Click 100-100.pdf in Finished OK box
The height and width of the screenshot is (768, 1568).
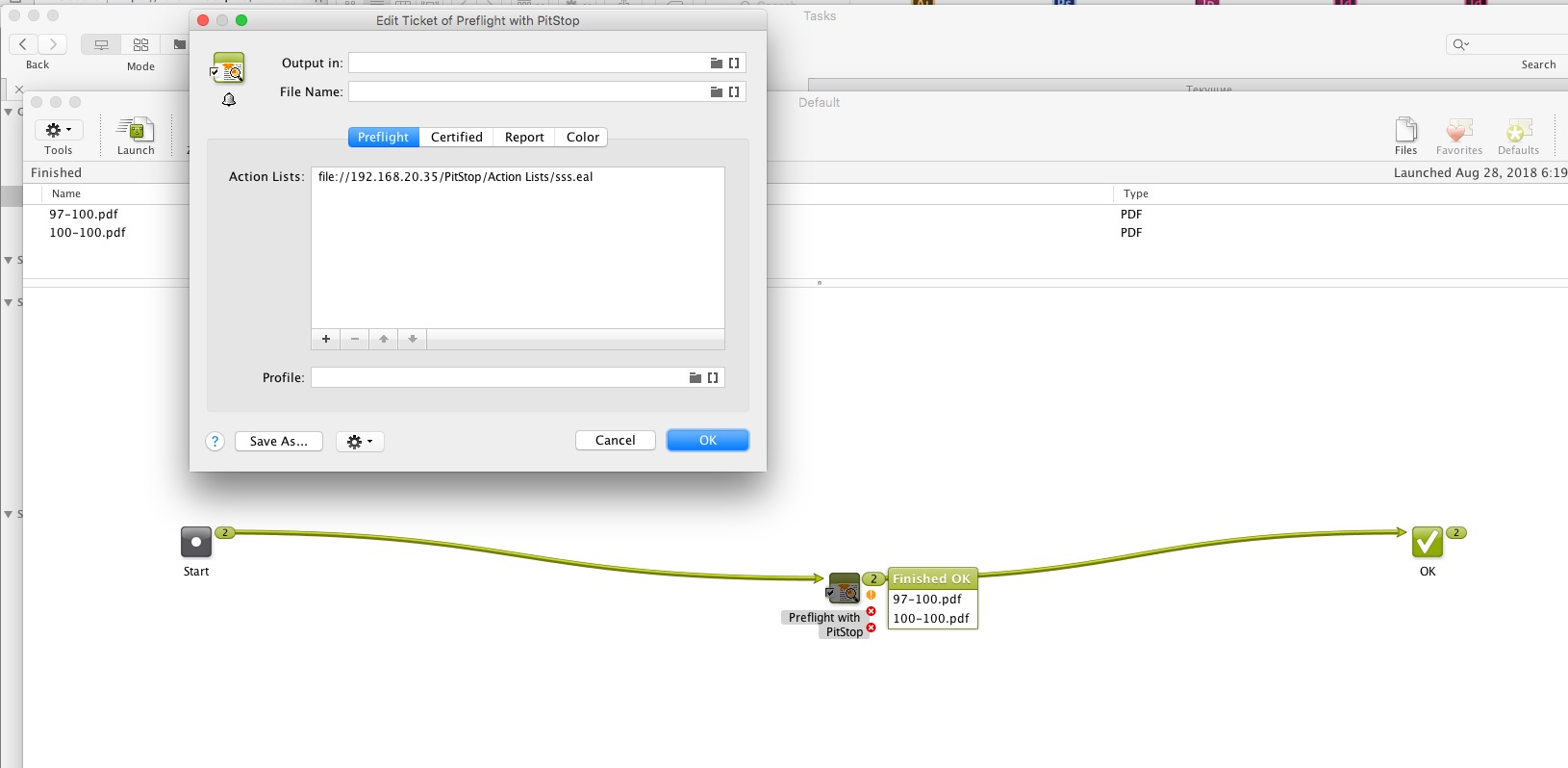point(931,619)
